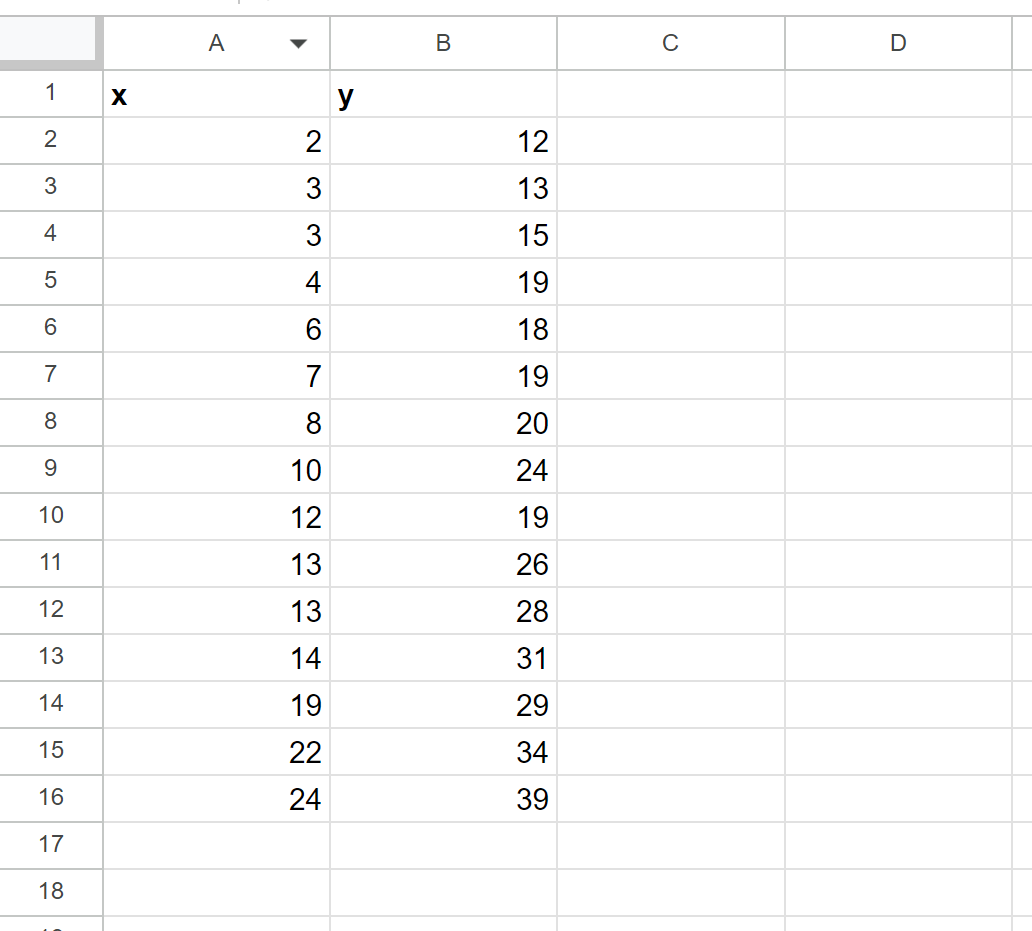Select cell B13 with value 31
Image resolution: width=1032 pixels, height=931 pixels.
pos(444,658)
